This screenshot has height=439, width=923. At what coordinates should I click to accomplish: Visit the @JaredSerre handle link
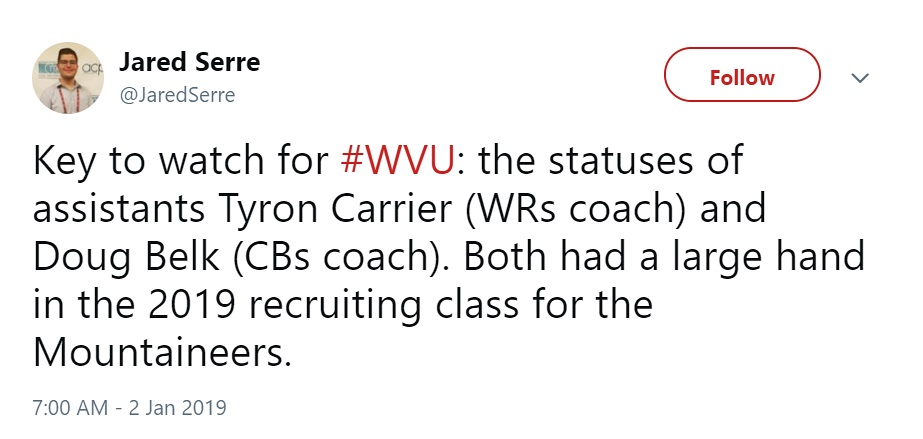(177, 95)
